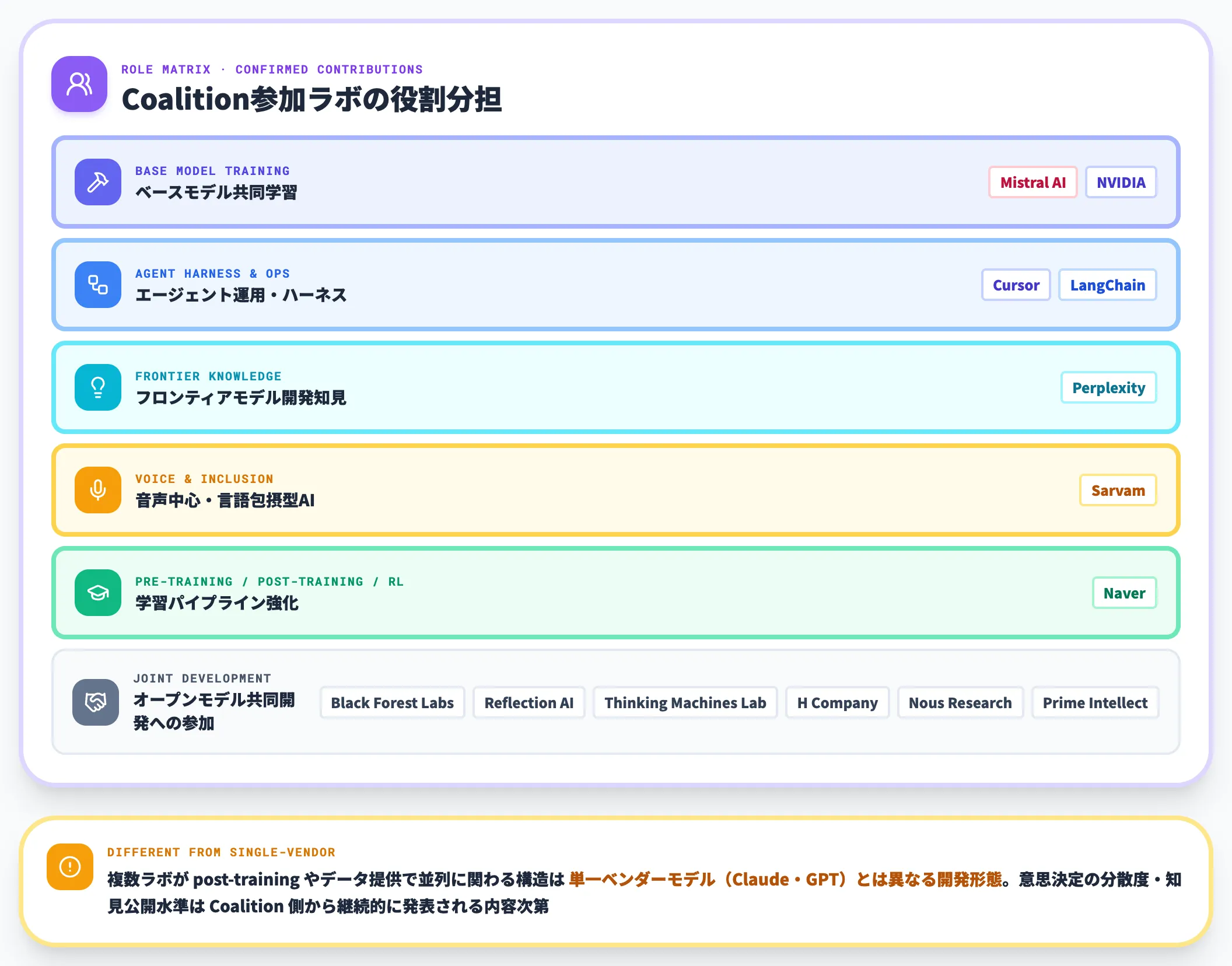Click the フロンティアモデル開発知見 row title
The image size is (1232, 966).
241,398
